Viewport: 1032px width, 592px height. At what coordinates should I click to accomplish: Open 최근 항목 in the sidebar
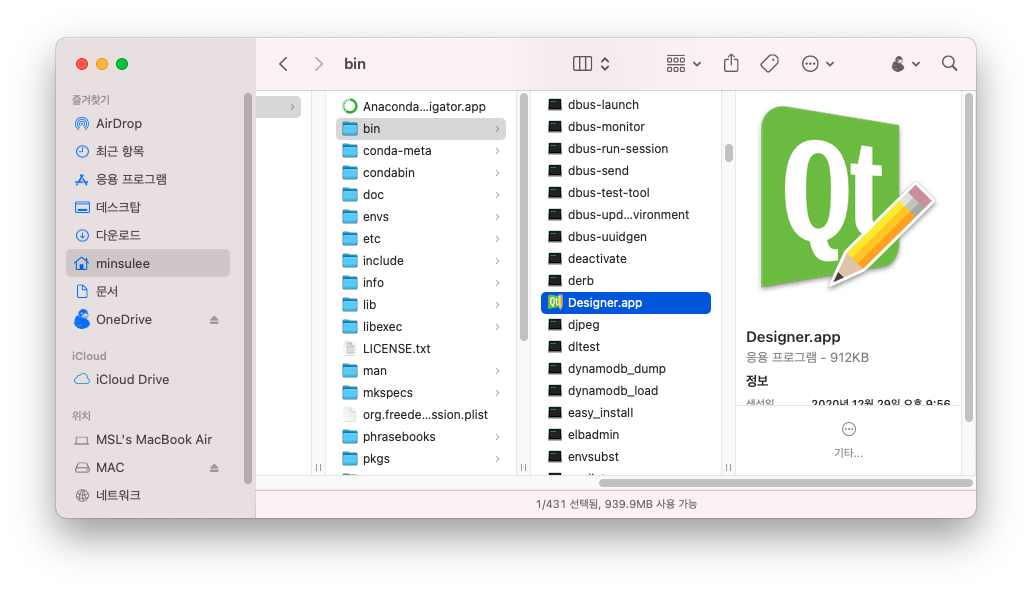[148, 151]
